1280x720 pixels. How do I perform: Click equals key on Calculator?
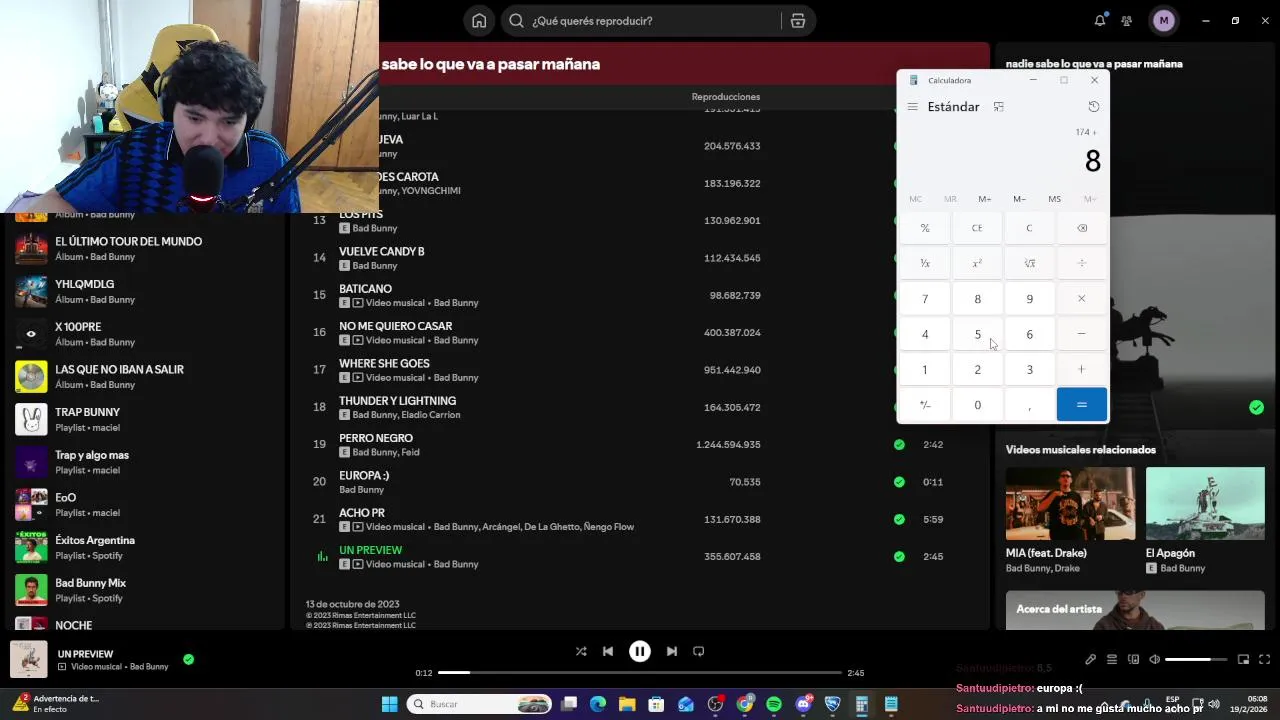[1081, 405]
